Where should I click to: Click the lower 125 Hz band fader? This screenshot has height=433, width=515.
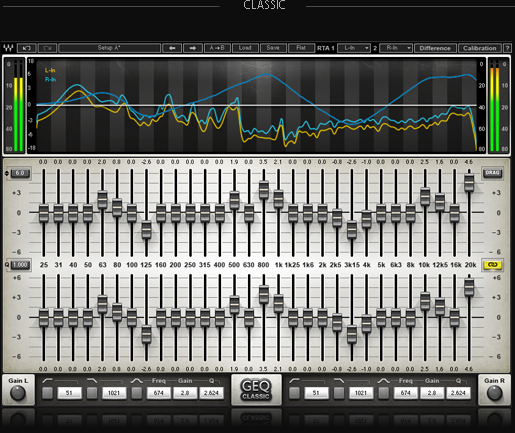tap(146, 334)
